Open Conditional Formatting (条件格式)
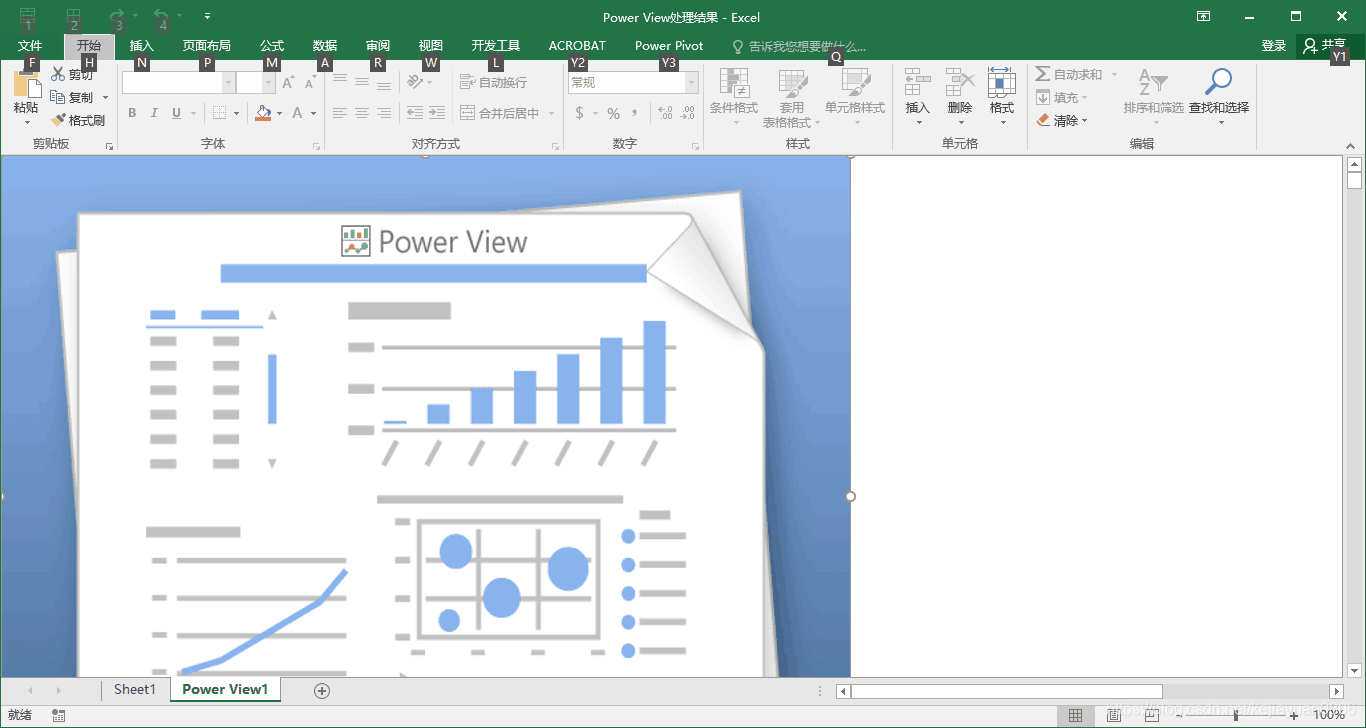Viewport: 1366px width, 728px height. 734,97
